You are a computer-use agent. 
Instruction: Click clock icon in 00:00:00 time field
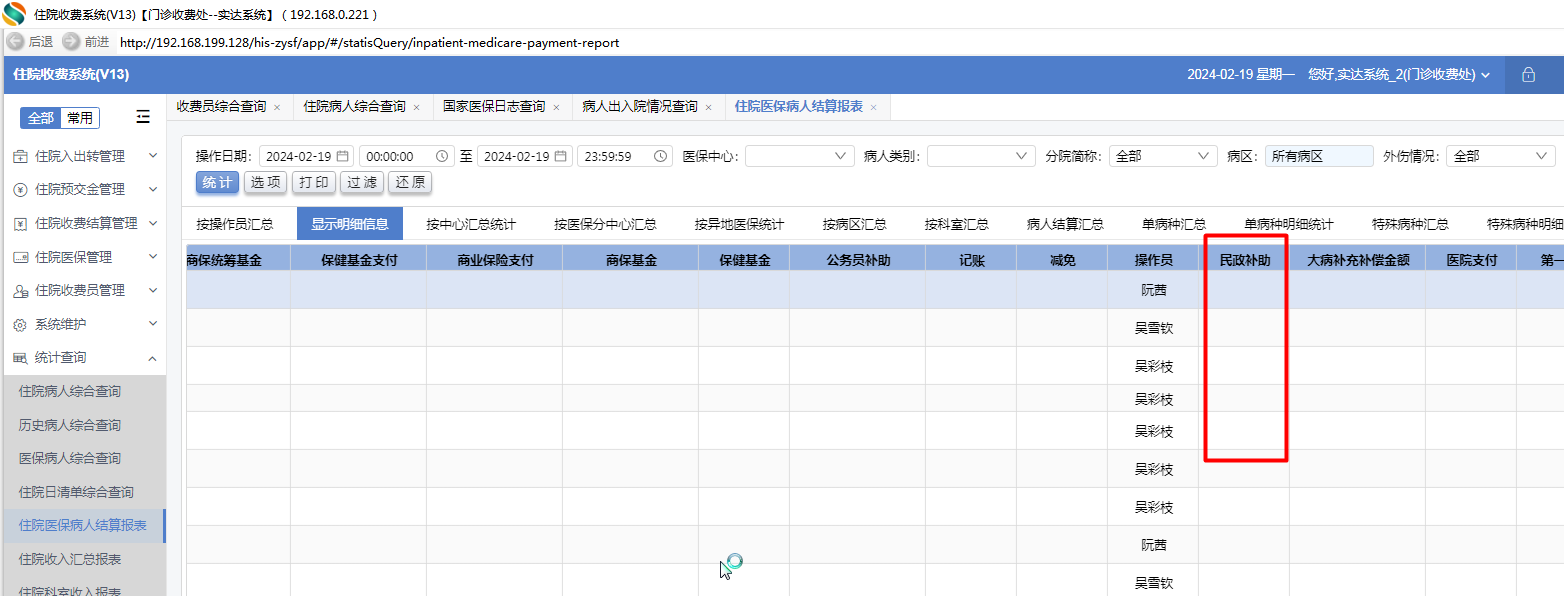pyautogui.click(x=443, y=156)
